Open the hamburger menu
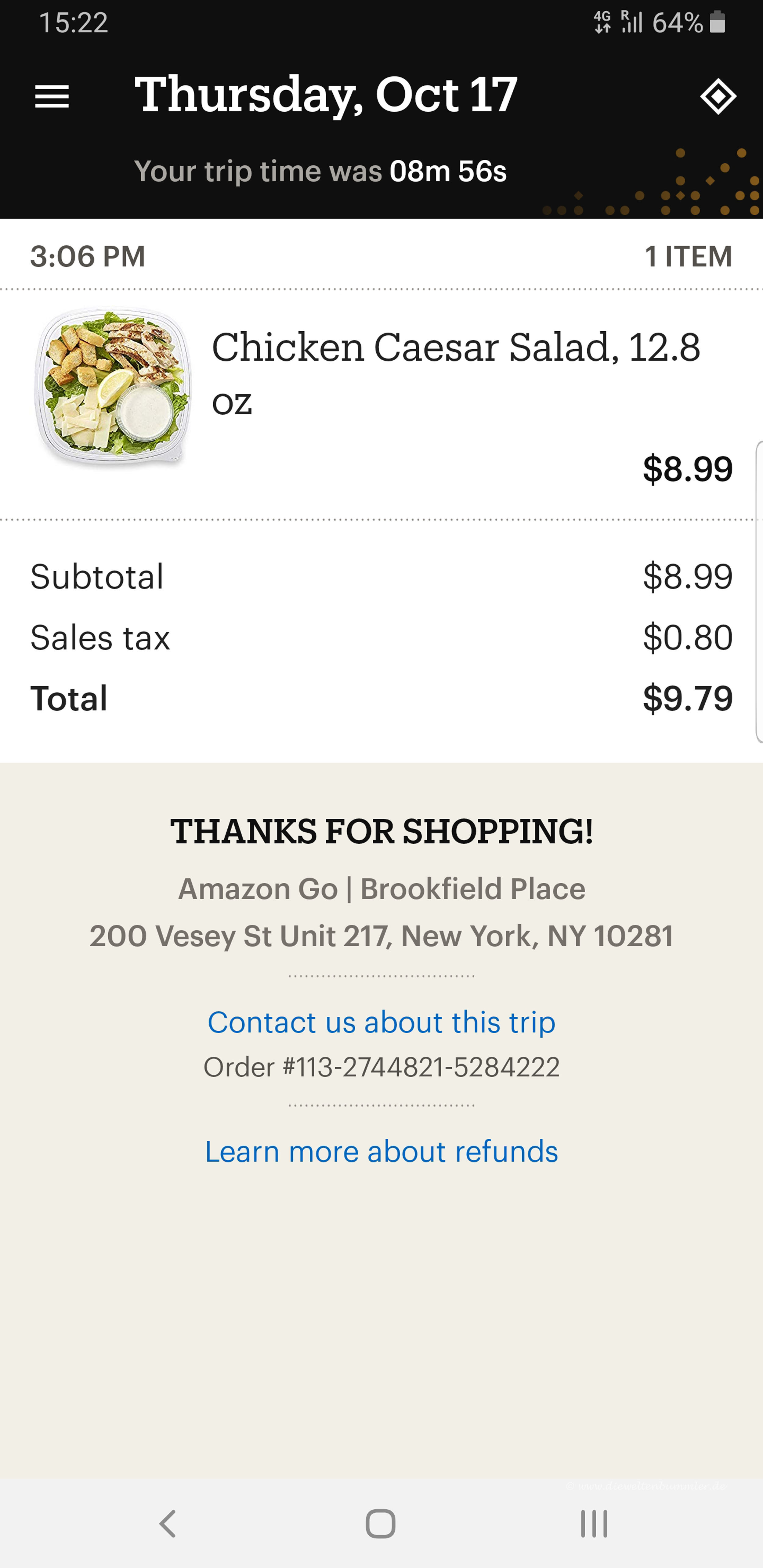 click(x=52, y=97)
